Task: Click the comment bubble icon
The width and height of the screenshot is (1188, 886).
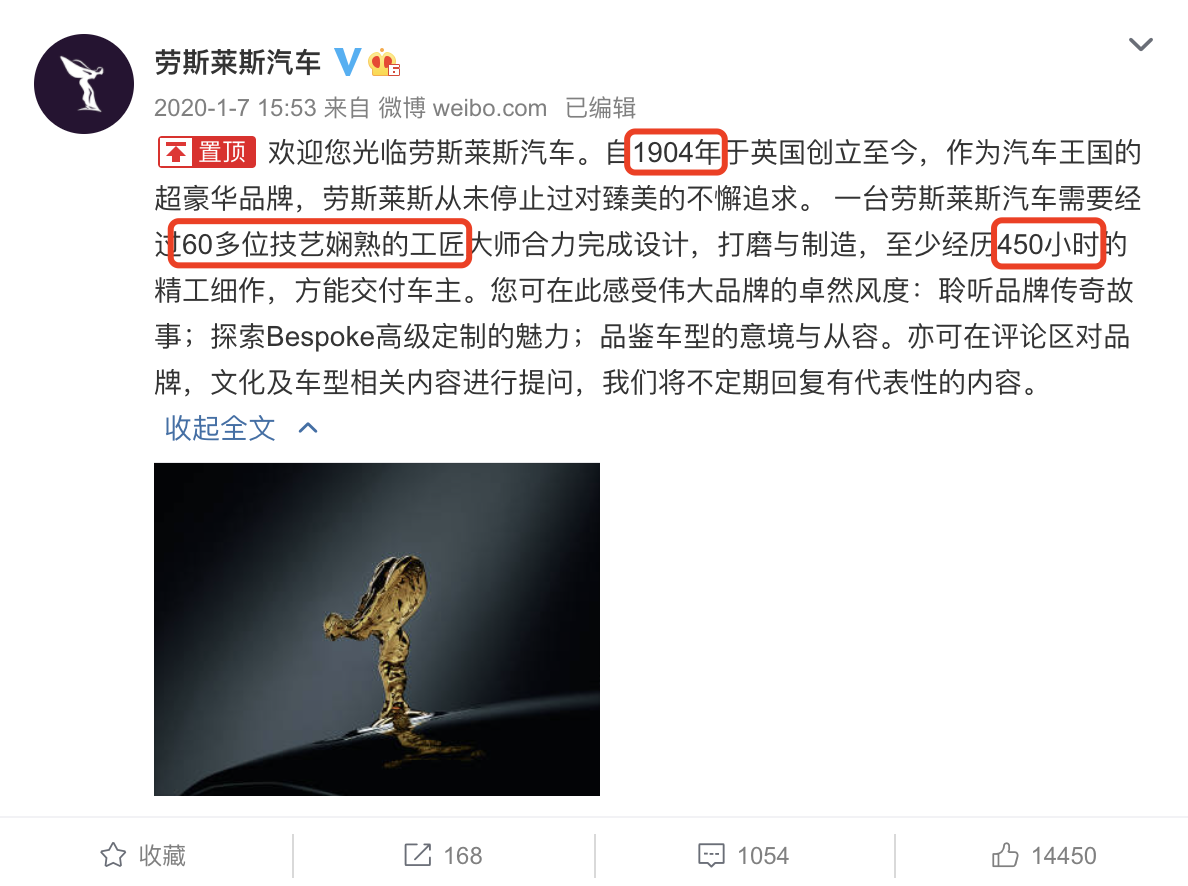Action: 711,856
